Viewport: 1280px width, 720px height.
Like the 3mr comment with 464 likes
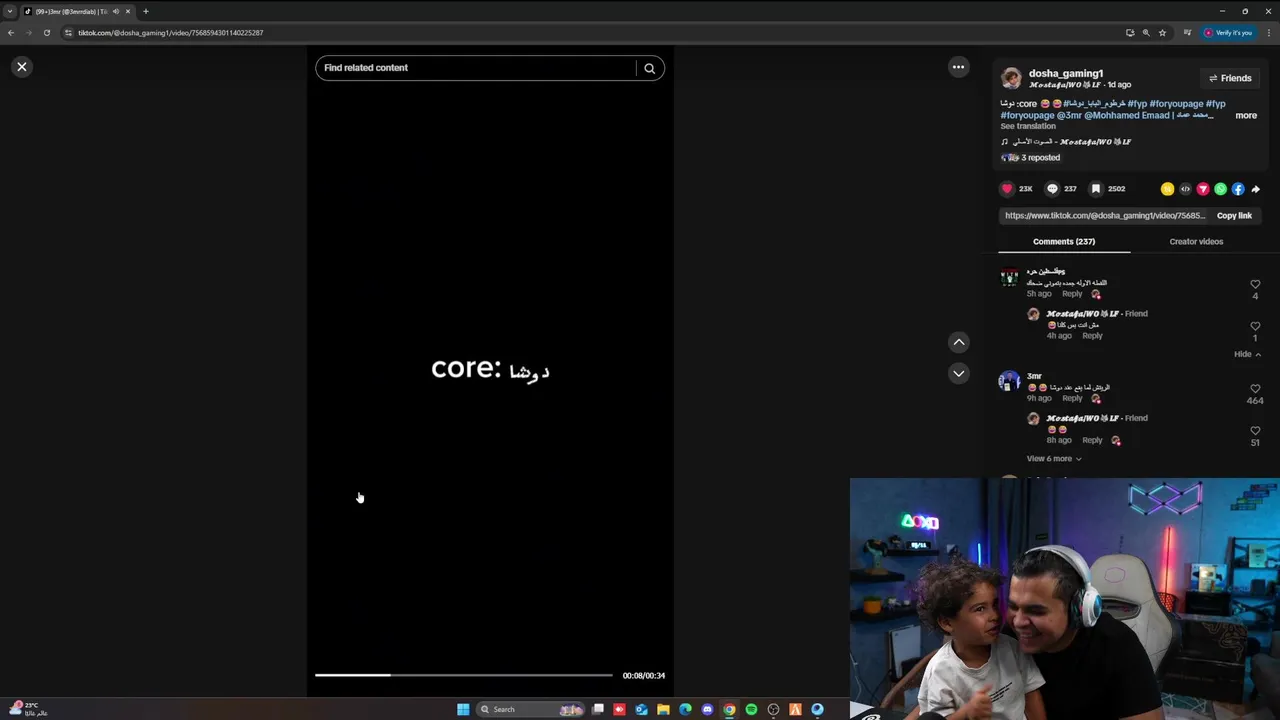click(x=1255, y=389)
